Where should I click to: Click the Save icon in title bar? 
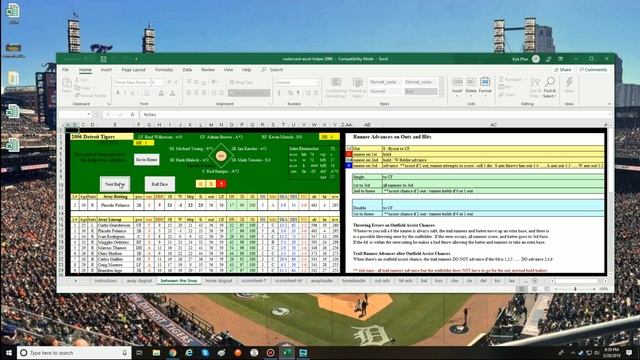(x=104, y=59)
